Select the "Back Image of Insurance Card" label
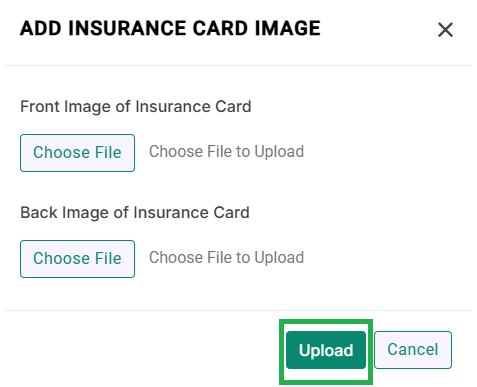This screenshot has height=387, width=477. coord(135,213)
